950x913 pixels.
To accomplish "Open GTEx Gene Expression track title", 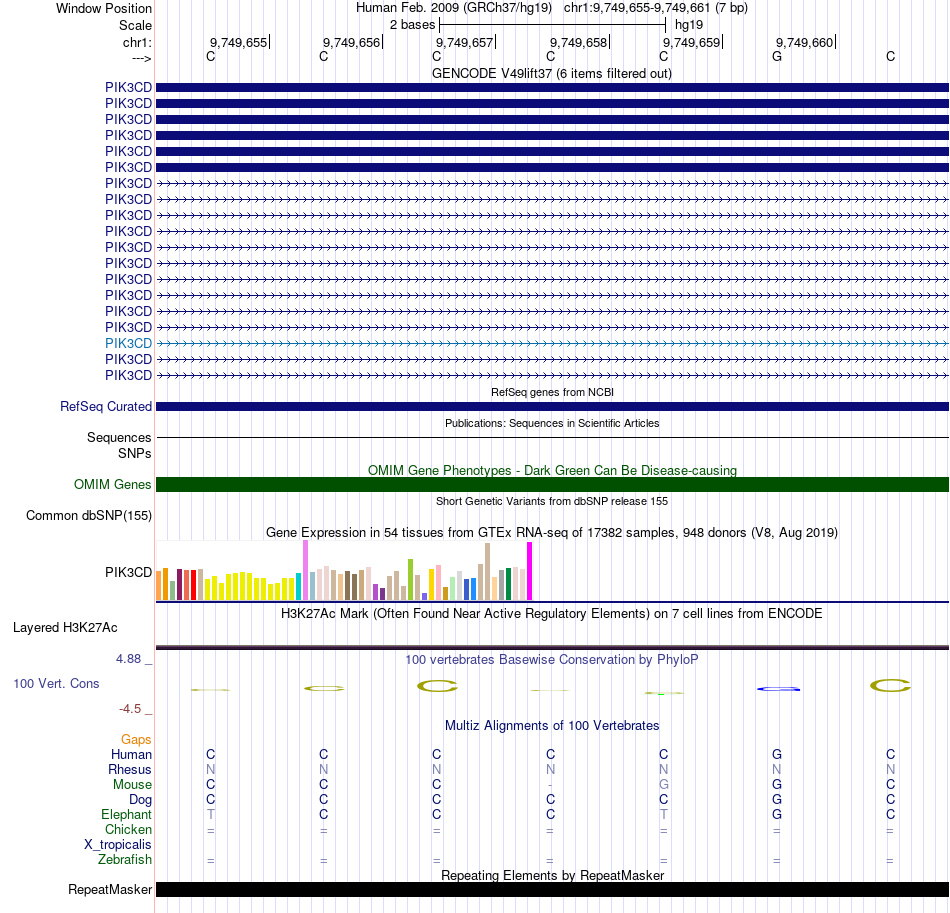I will pyautogui.click(x=552, y=533).
